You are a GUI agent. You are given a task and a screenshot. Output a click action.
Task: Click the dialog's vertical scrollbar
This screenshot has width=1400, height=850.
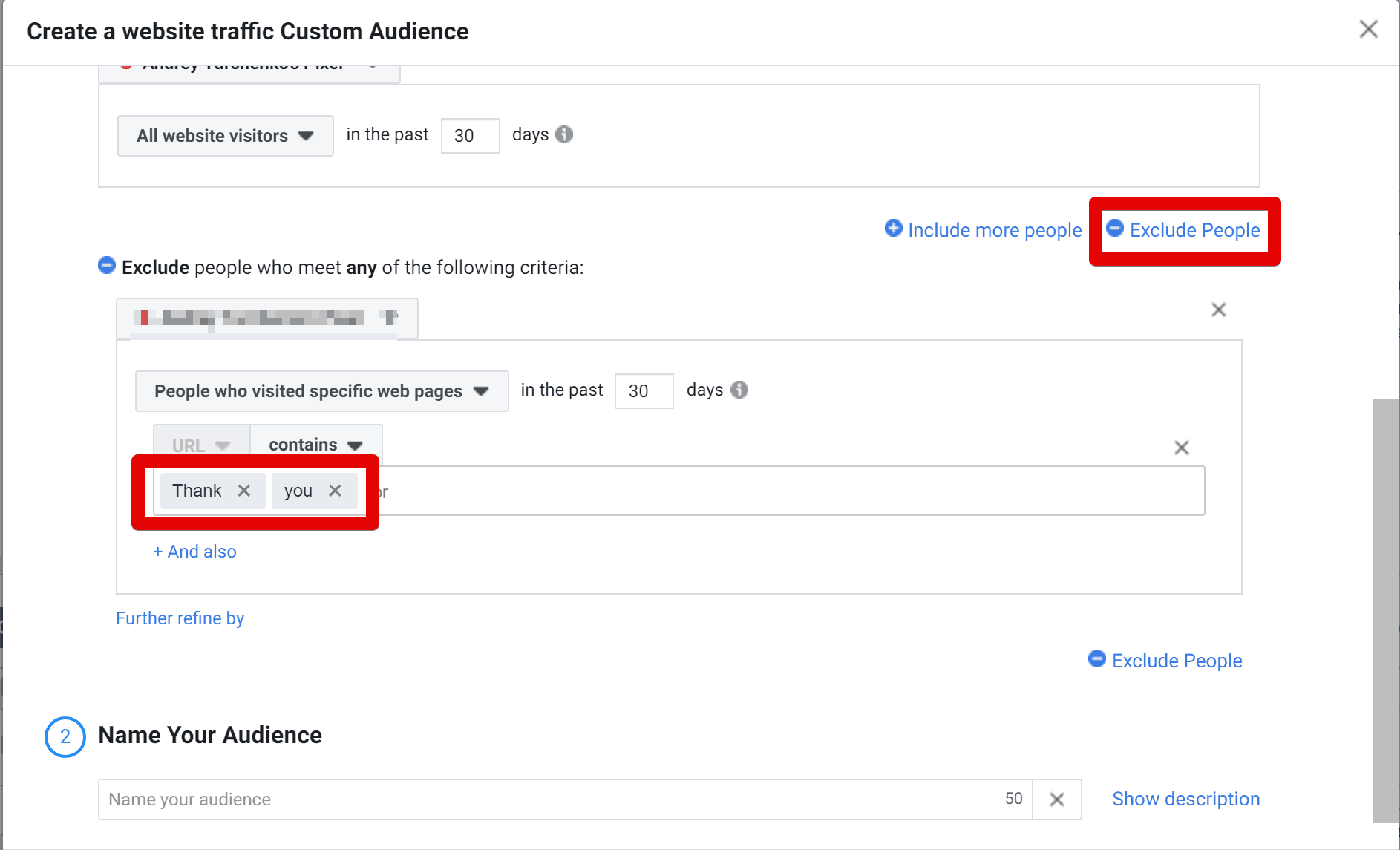click(x=1385, y=609)
